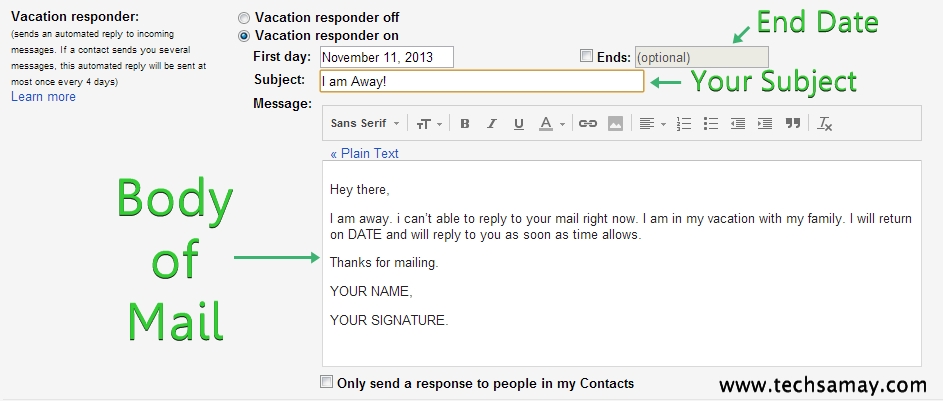Screen dimensions: 943x401
Task: Apply quote formatting with the quote icon
Action: [x=793, y=123]
